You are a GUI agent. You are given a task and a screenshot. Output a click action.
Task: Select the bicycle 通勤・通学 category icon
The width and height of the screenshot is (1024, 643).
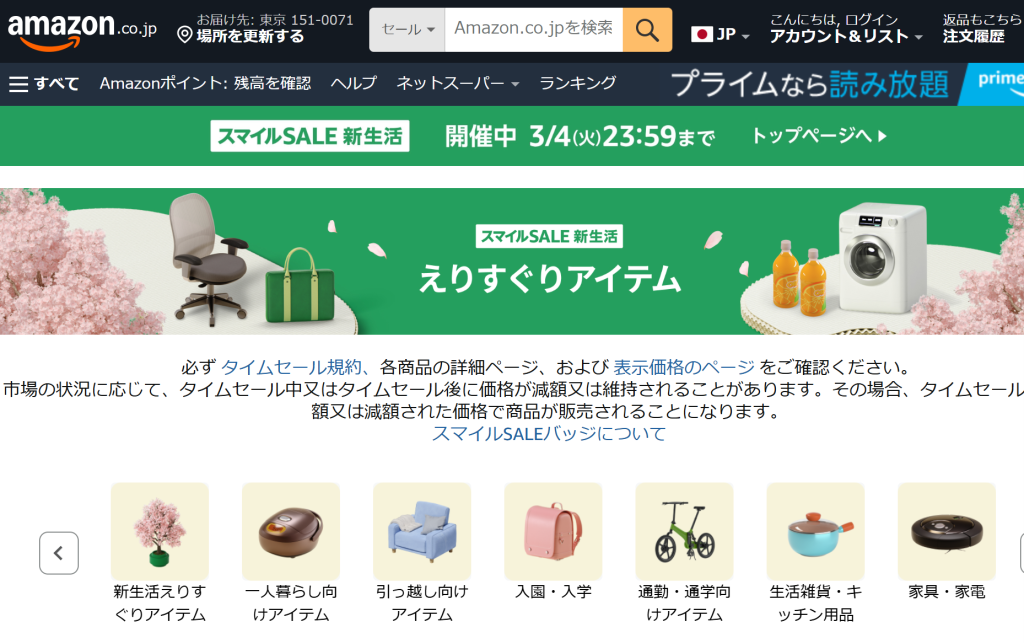(684, 531)
